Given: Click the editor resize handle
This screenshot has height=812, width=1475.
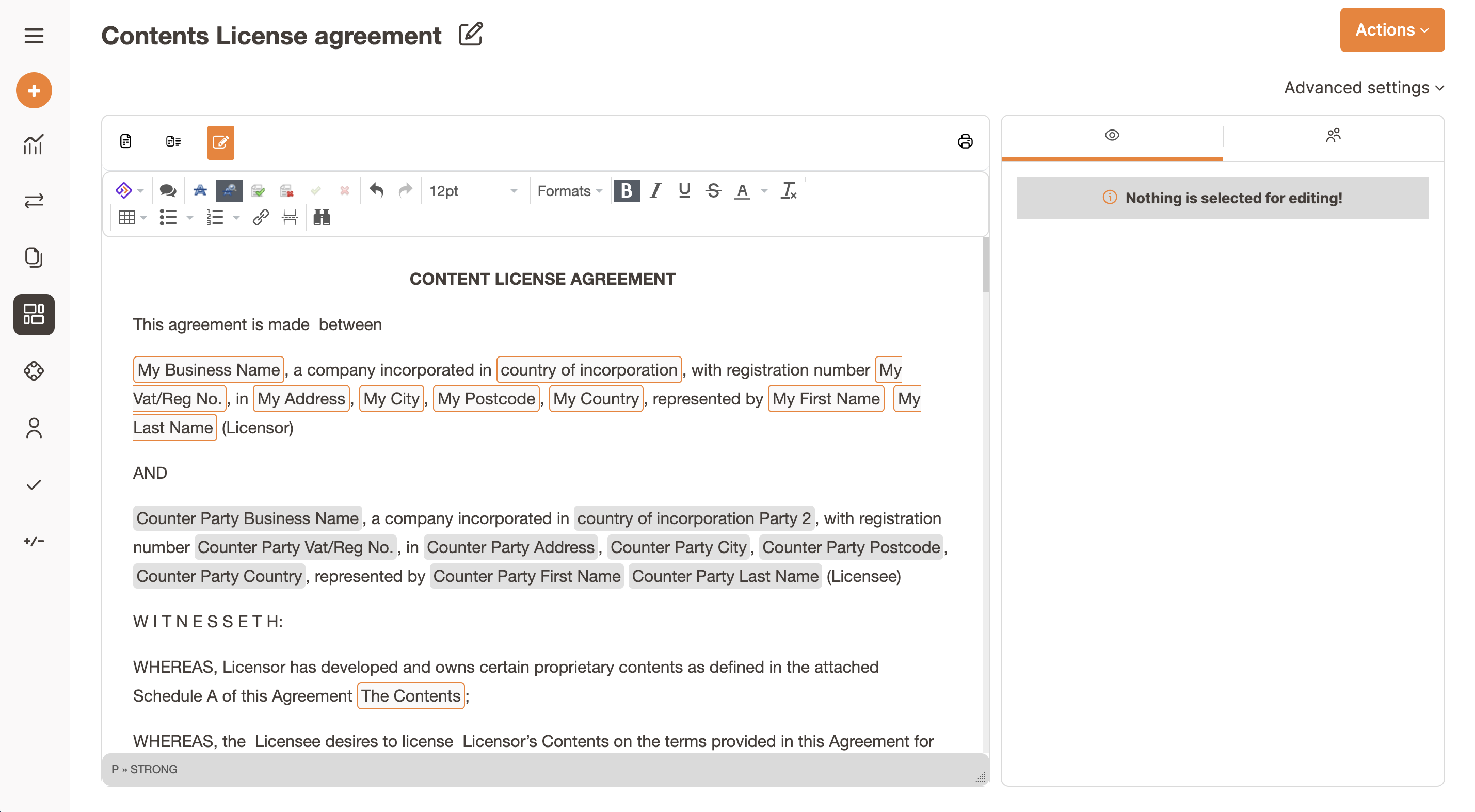Looking at the screenshot, I should coord(980,777).
